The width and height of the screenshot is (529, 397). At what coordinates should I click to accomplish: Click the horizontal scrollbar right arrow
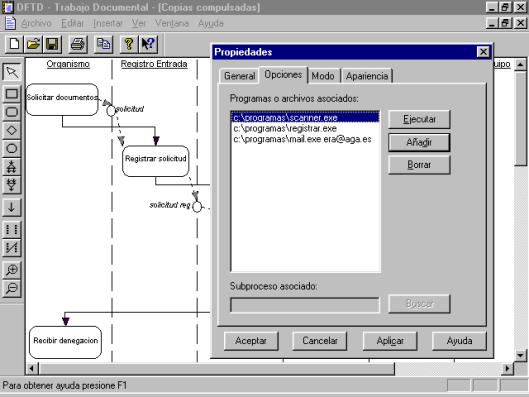[x=507, y=369]
